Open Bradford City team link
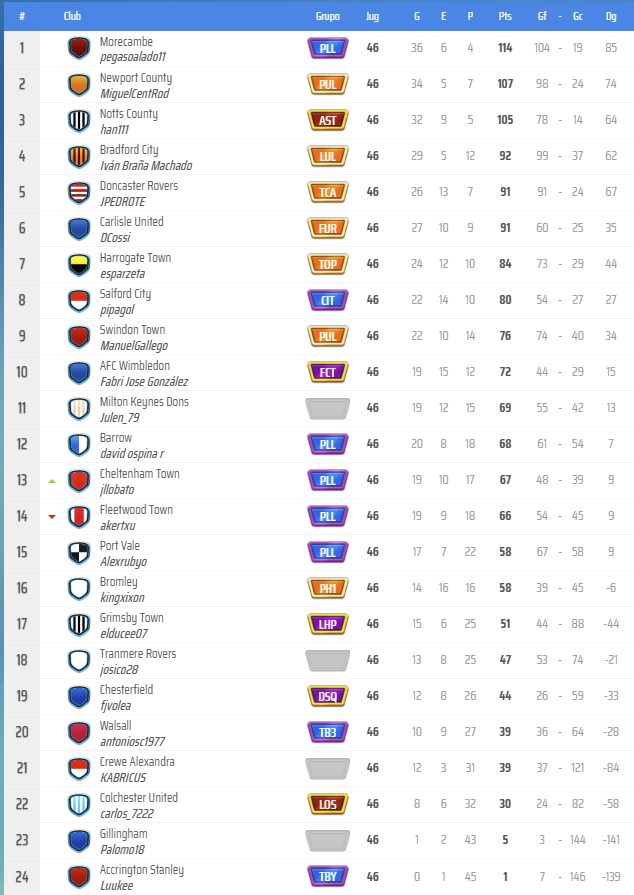Viewport: 634px width, 895px height. 129,150
